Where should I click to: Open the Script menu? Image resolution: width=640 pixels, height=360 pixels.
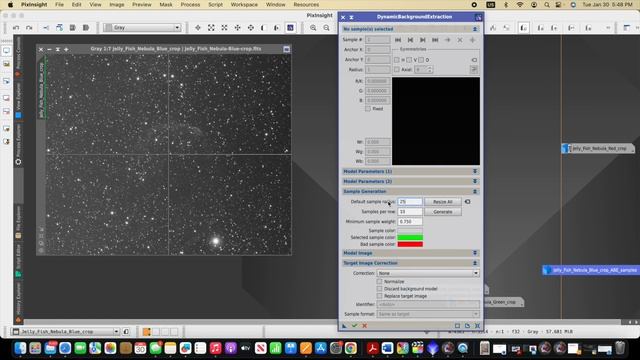[216, 4]
